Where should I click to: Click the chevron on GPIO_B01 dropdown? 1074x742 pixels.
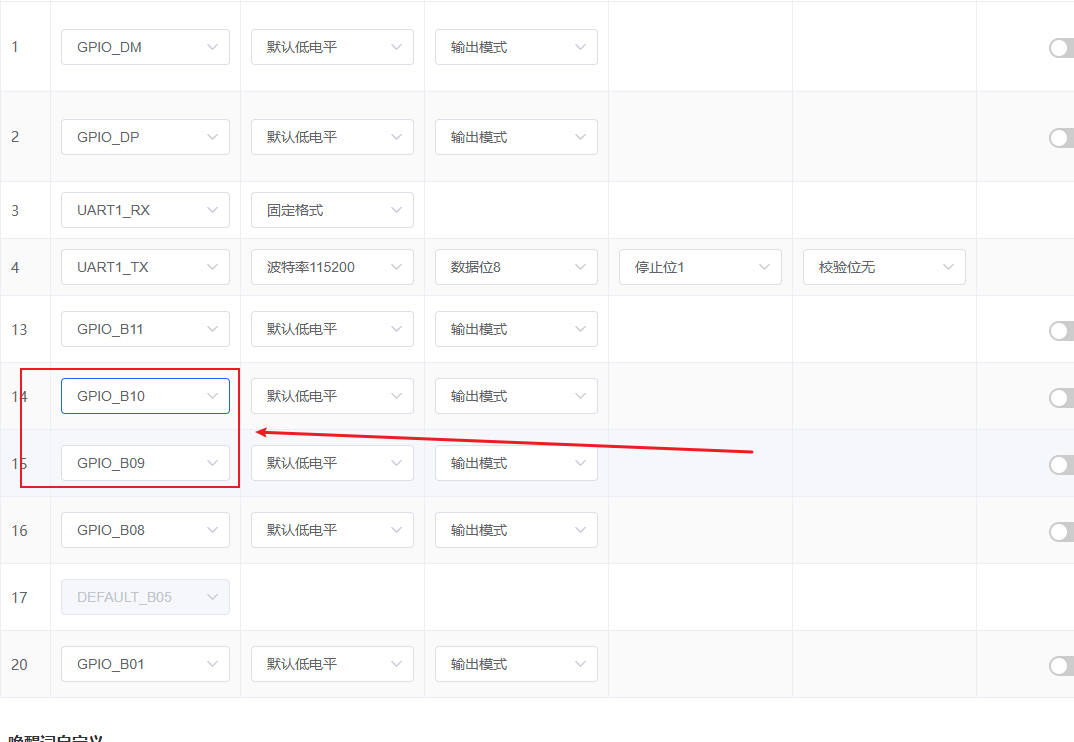[212, 664]
